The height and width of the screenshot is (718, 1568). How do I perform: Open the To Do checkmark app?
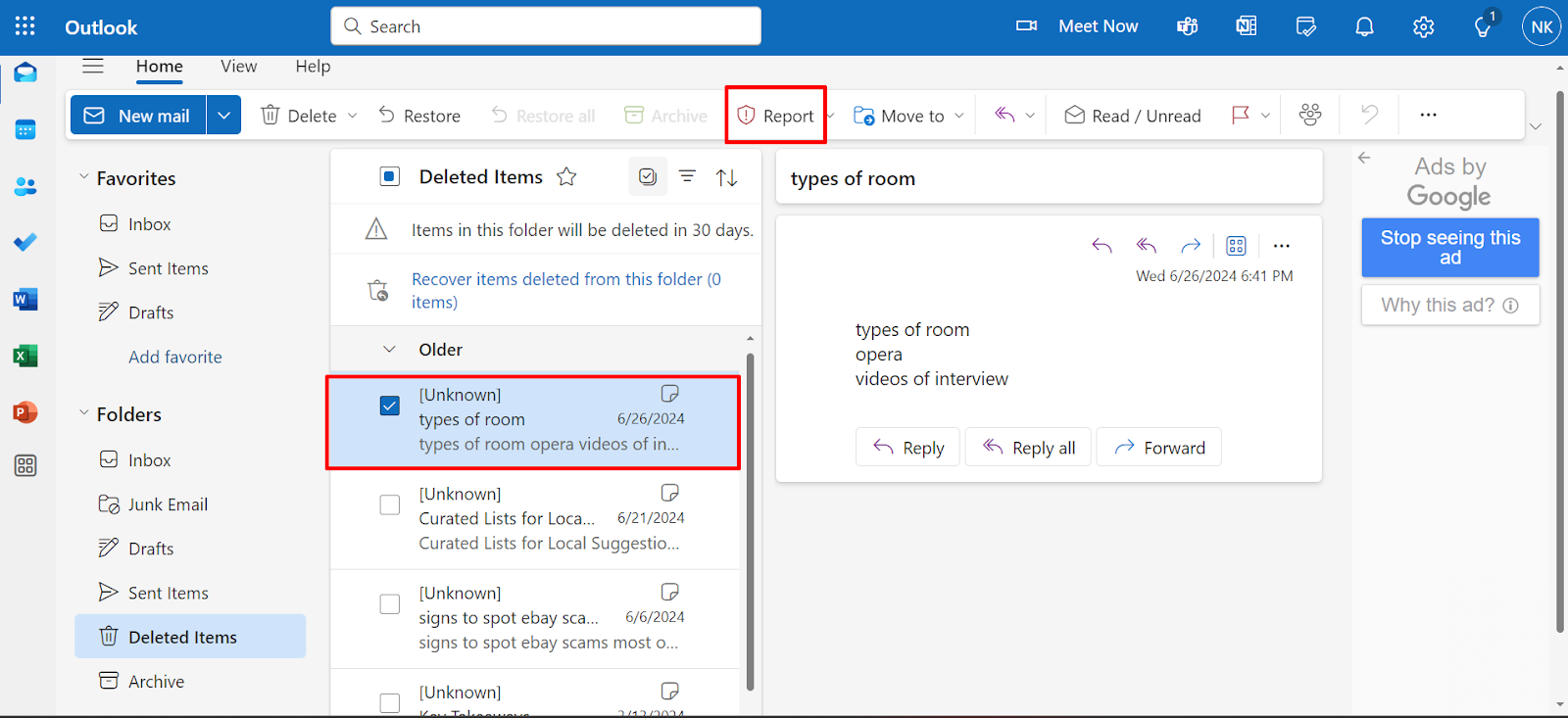point(25,242)
